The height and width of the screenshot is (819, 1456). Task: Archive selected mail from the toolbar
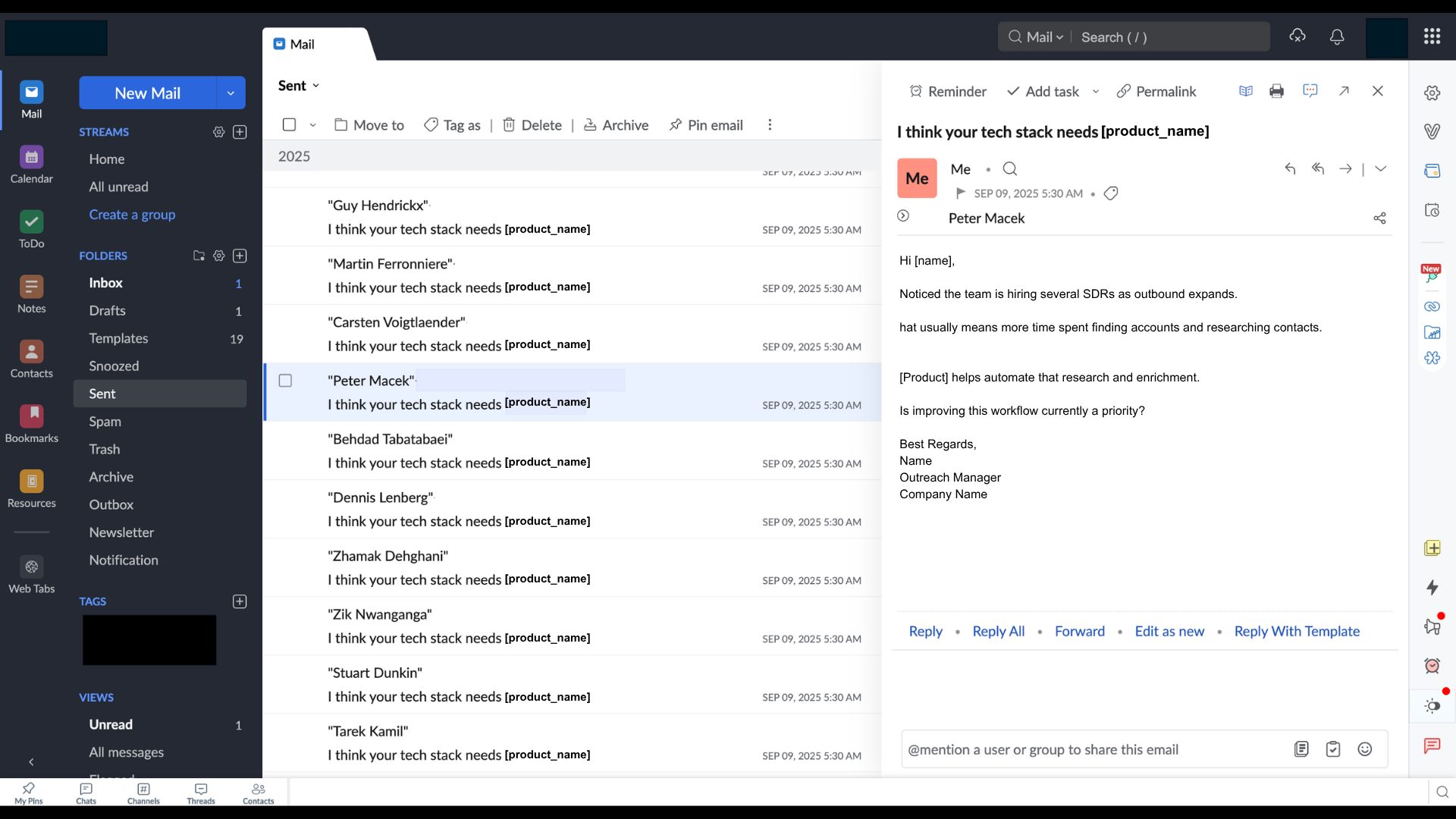coord(616,125)
